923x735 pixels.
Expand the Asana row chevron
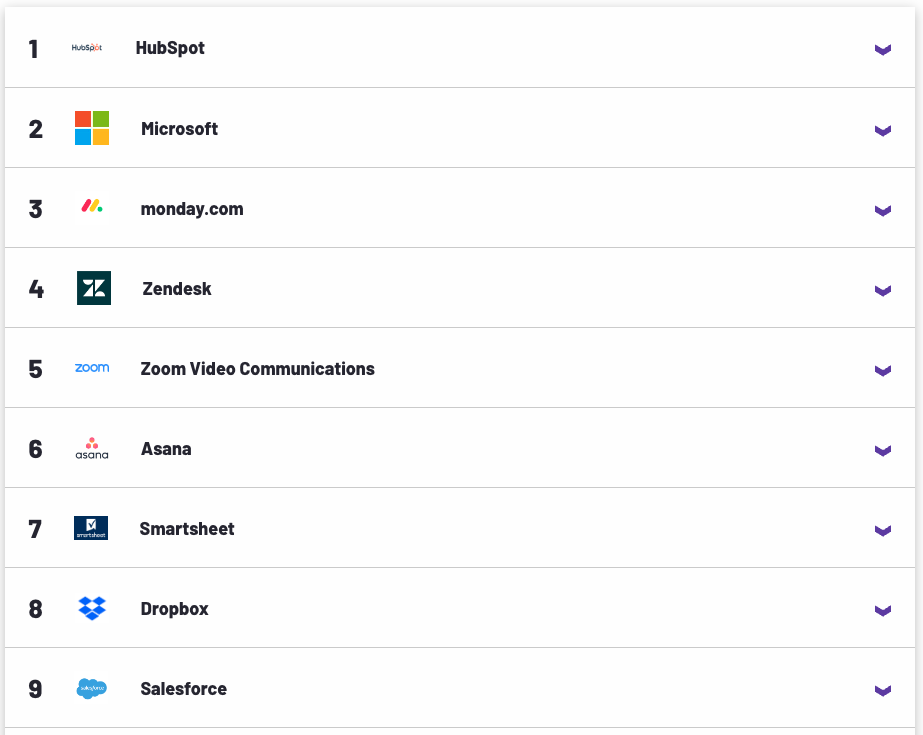click(x=882, y=450)
